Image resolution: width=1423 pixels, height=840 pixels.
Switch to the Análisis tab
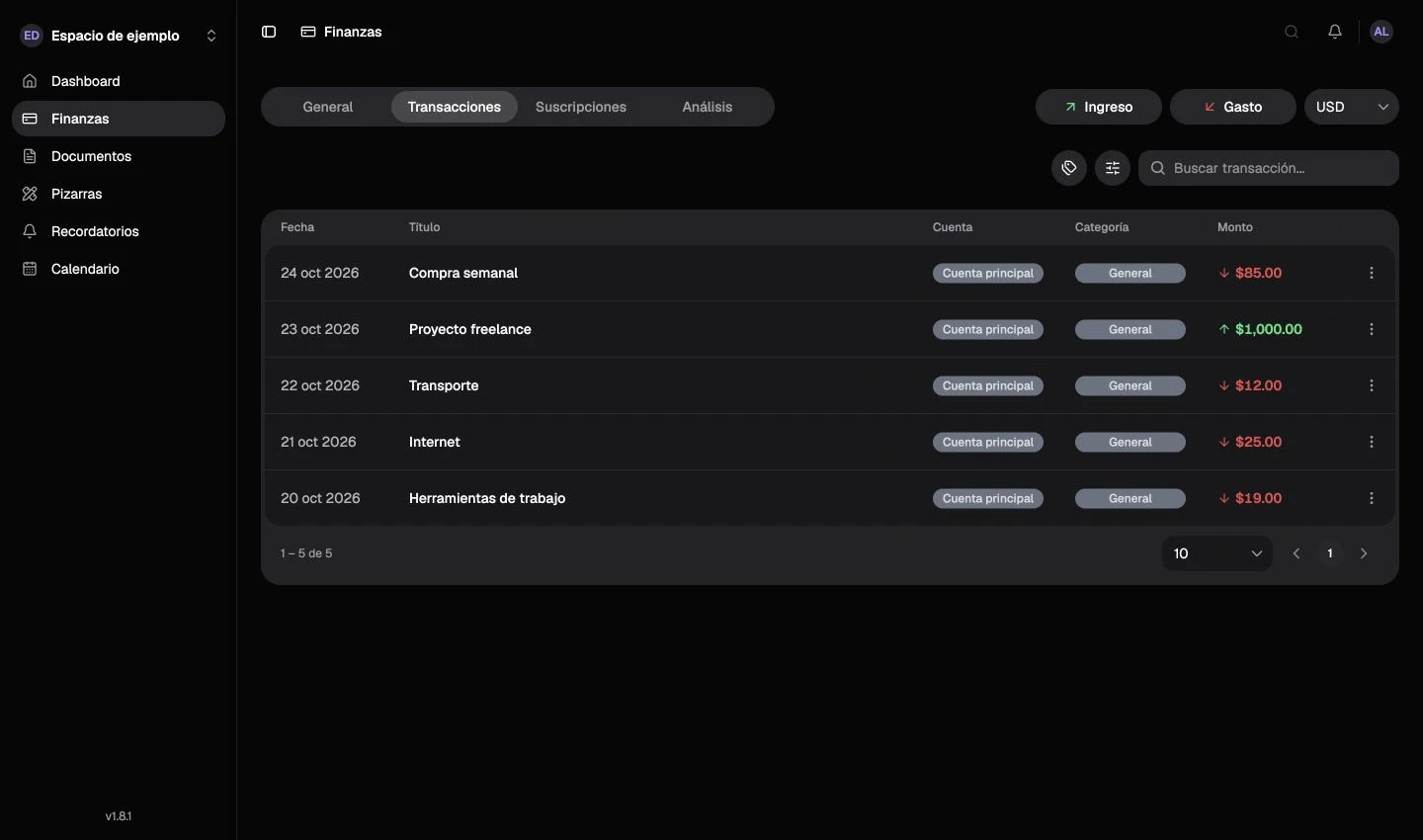click(x=708, y=107)
